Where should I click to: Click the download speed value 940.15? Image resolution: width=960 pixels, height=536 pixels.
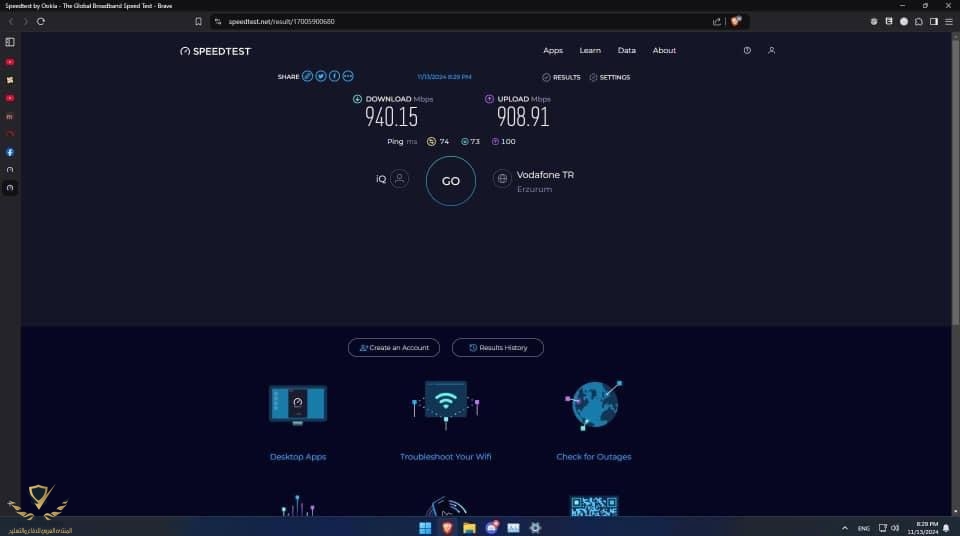point(391,117)
